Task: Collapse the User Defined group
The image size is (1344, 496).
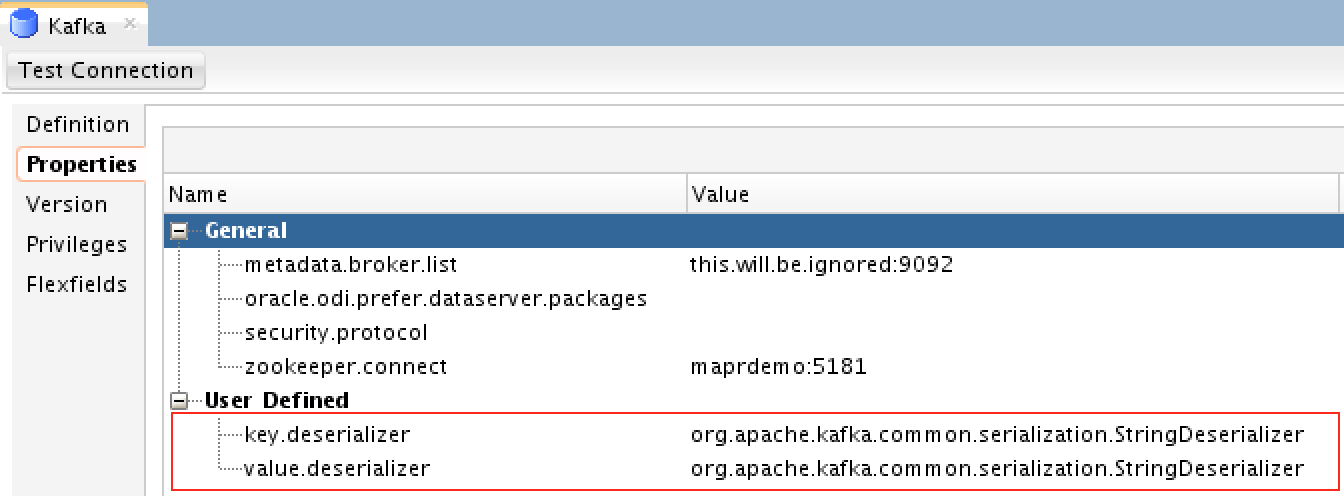Action: pyautogui.click(x=180, y=401)
